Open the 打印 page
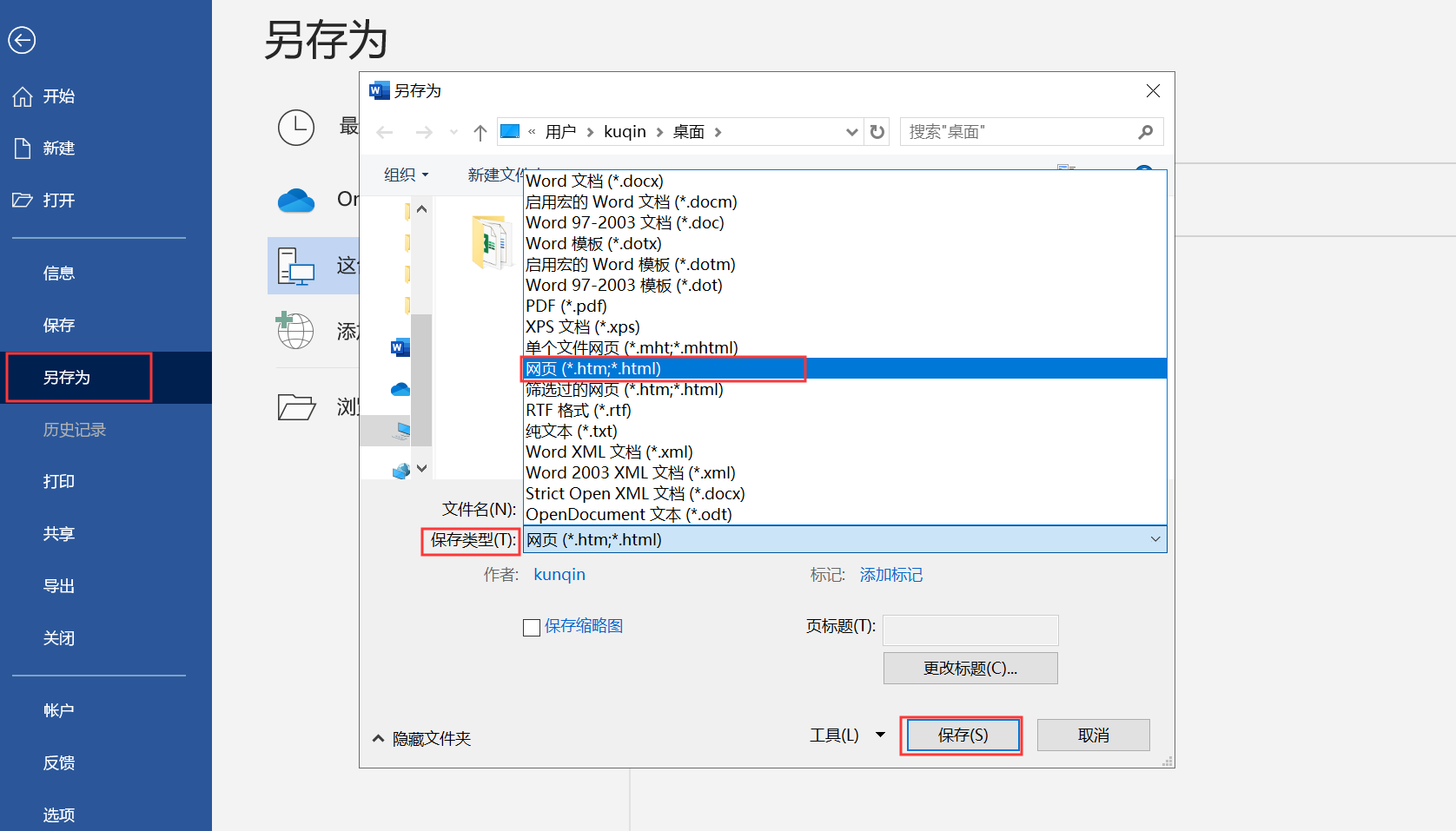Viewport: 1456px width, 831px height. tap(59, 482)
